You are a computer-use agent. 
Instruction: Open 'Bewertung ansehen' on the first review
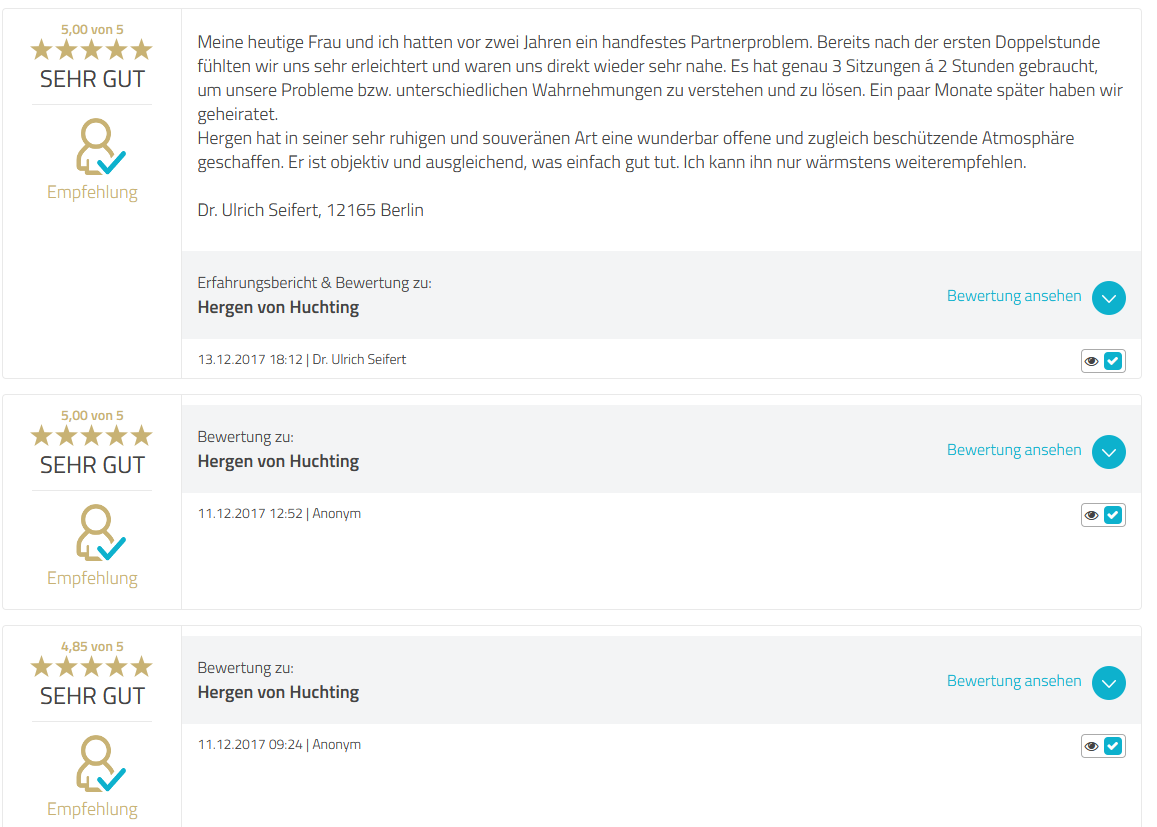1014,296
